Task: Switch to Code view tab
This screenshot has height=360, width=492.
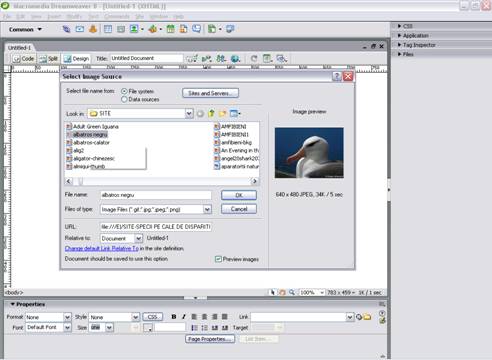Action: click(x=23, y=59)
